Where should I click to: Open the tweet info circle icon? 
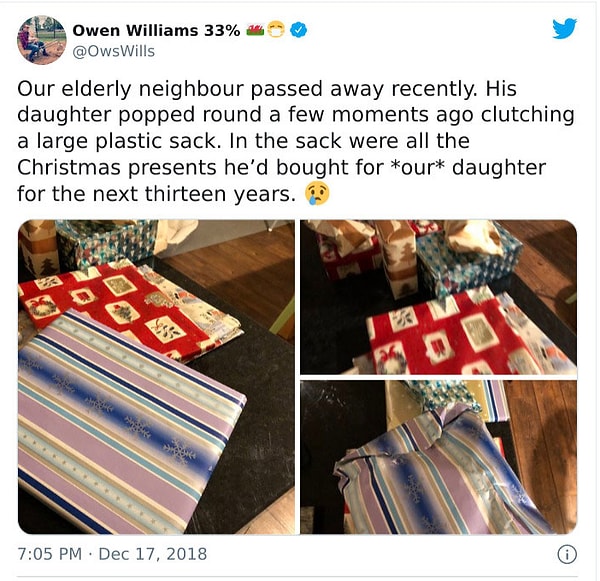pyautogui.click(x=567, y=555)
